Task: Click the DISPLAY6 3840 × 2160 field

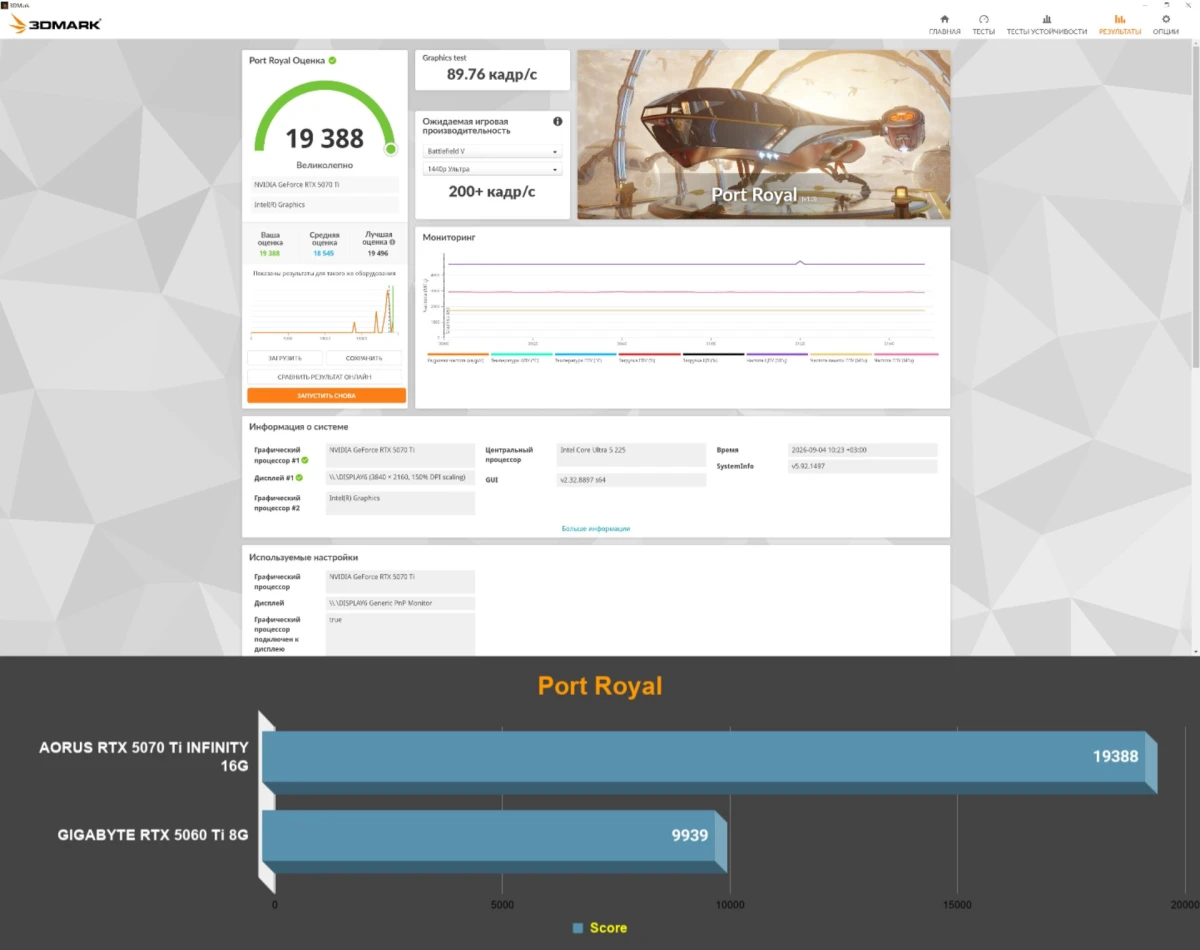Action: point(400,477)
